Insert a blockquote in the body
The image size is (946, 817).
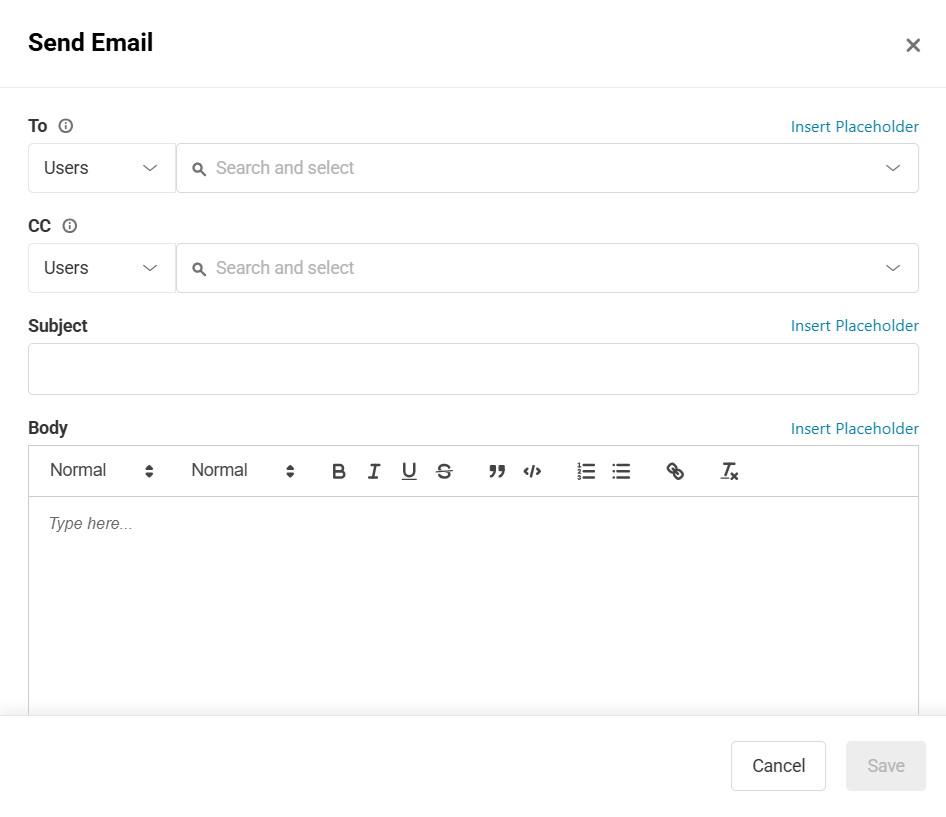tap(497, 471)
